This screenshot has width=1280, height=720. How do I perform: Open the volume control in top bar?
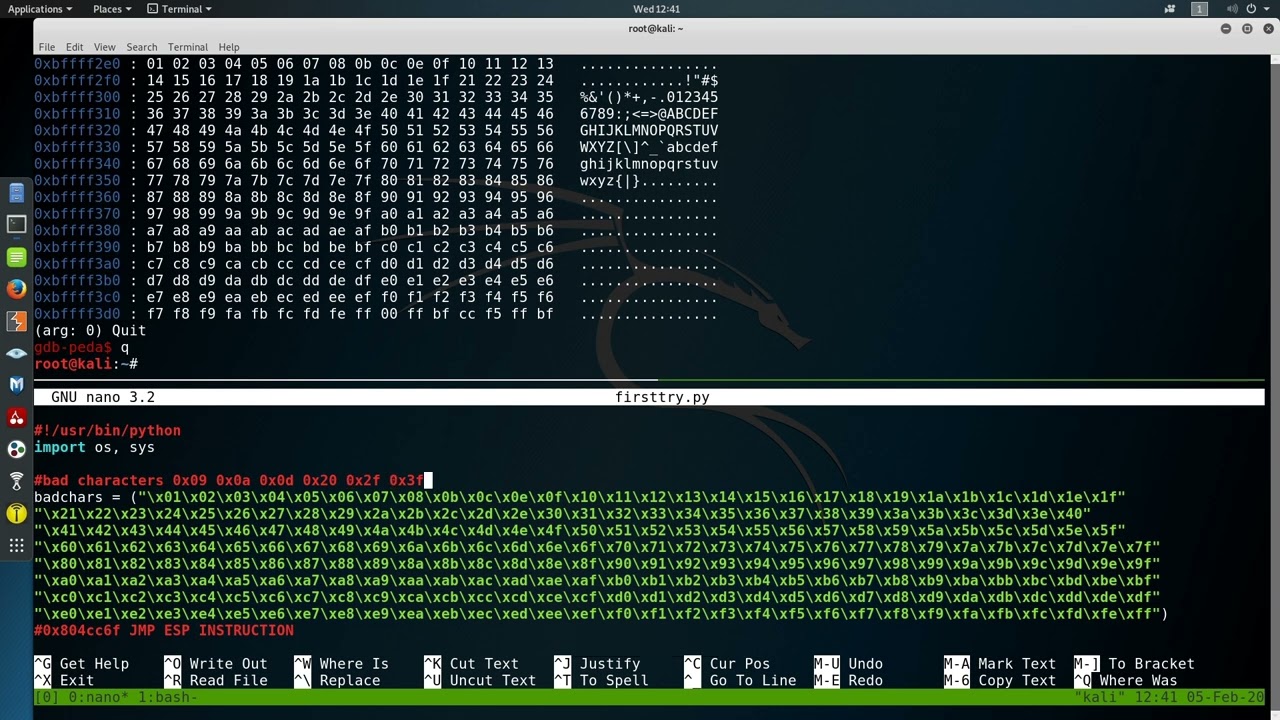pos(1230,9)
